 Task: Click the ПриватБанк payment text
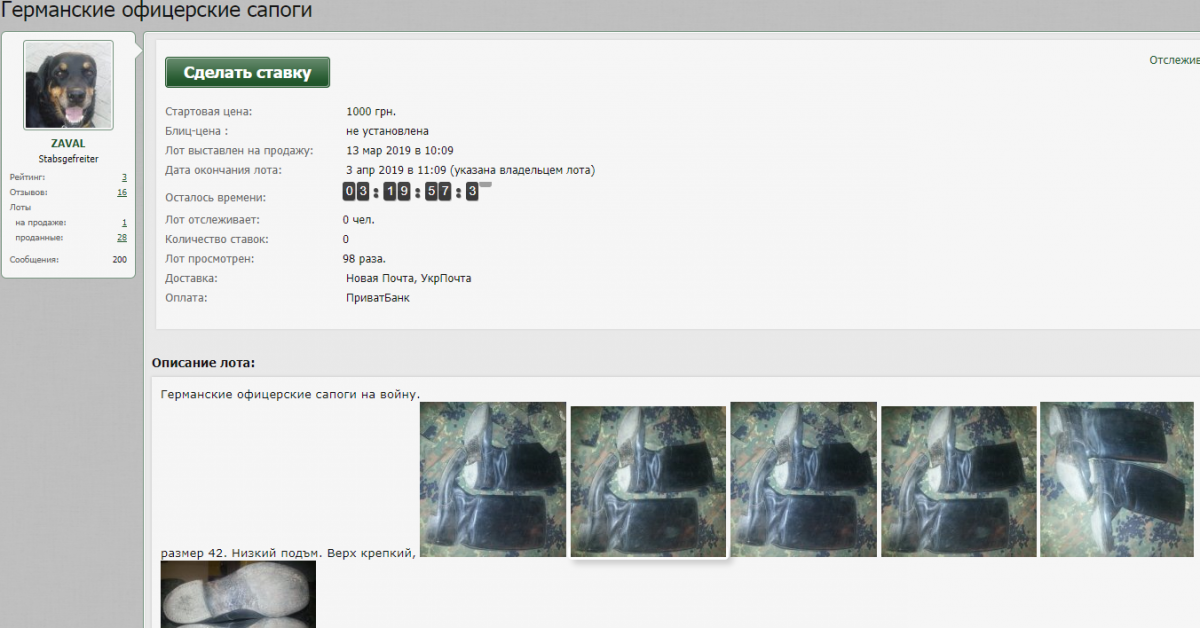pos(378,298)
